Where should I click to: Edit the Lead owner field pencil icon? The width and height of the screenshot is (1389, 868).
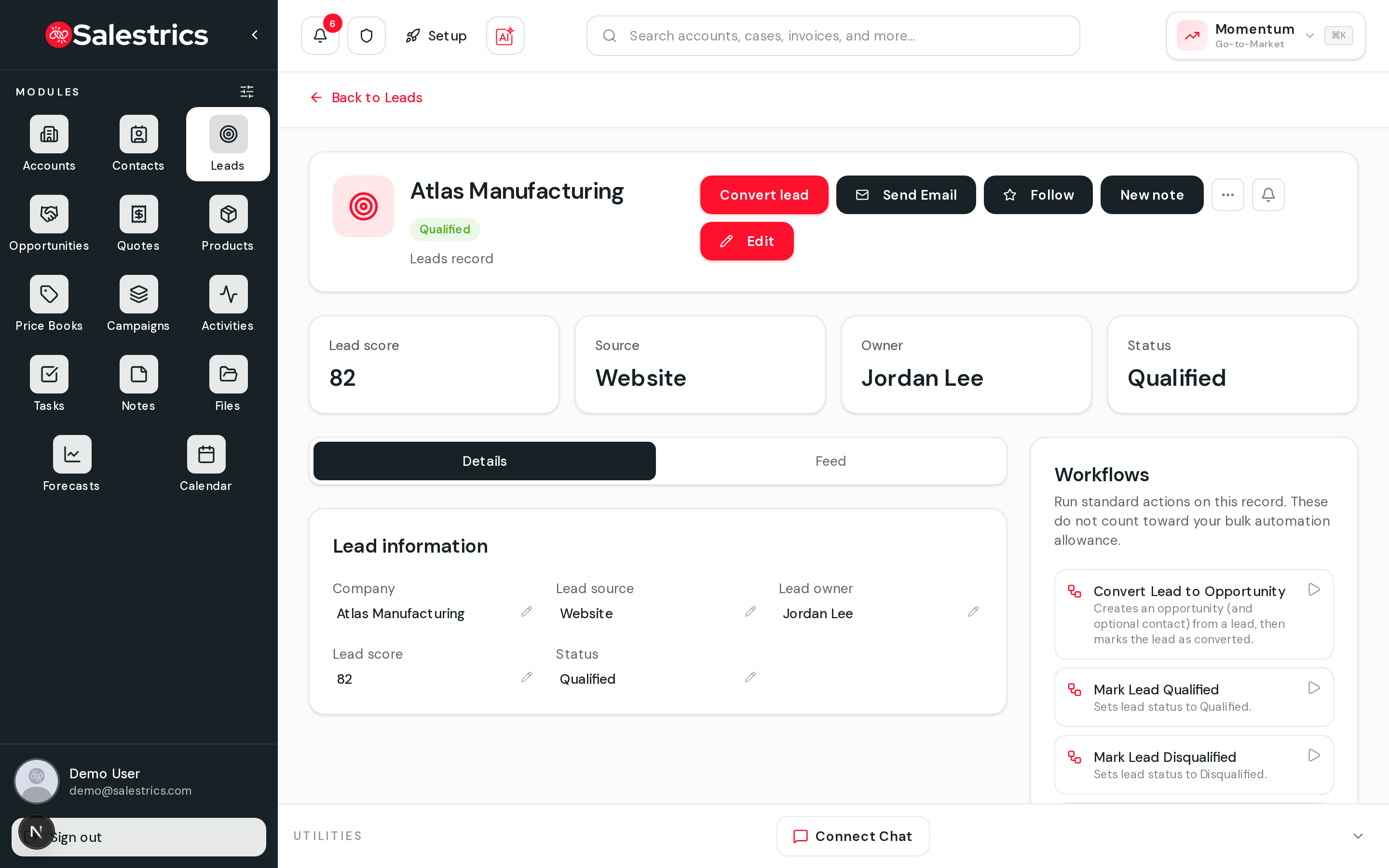pos(973,612)
